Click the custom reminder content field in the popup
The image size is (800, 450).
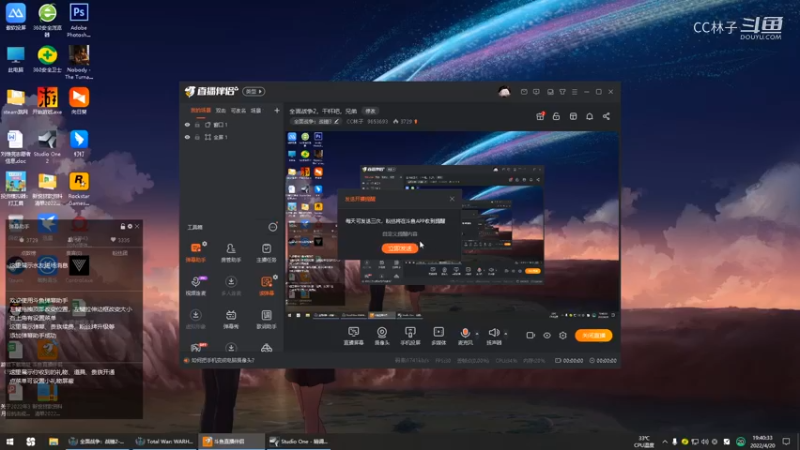tap(399, 234)
